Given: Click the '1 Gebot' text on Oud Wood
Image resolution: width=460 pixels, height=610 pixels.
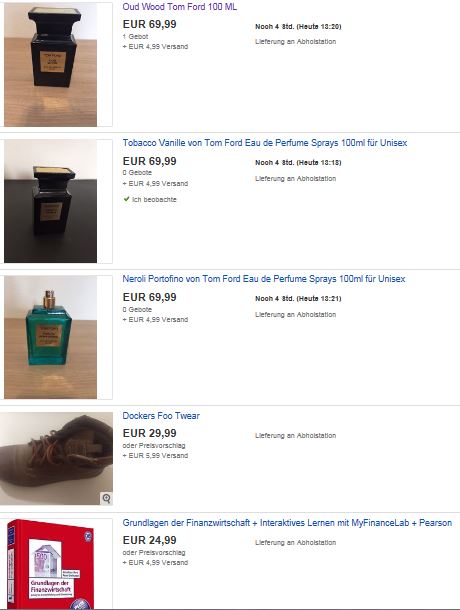Looking at the screenshot, I should [135, 37].
